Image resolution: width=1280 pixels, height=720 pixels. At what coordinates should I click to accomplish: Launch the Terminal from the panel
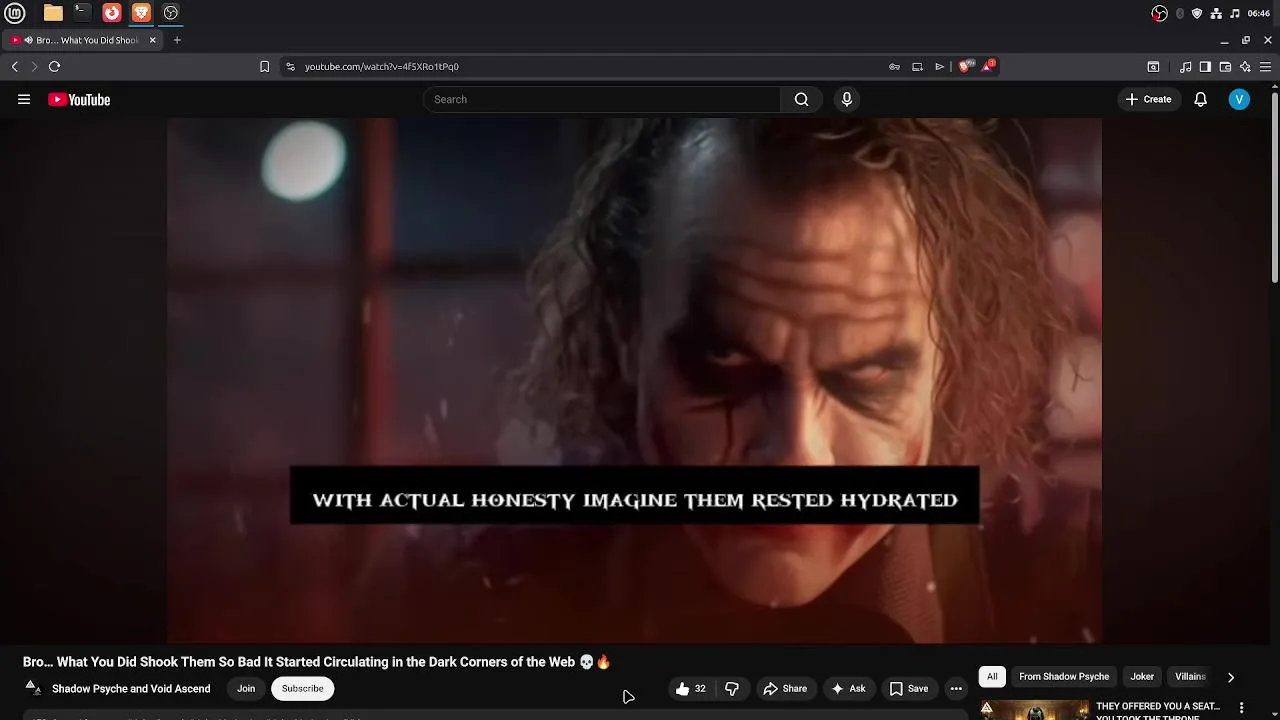[82, 13]
